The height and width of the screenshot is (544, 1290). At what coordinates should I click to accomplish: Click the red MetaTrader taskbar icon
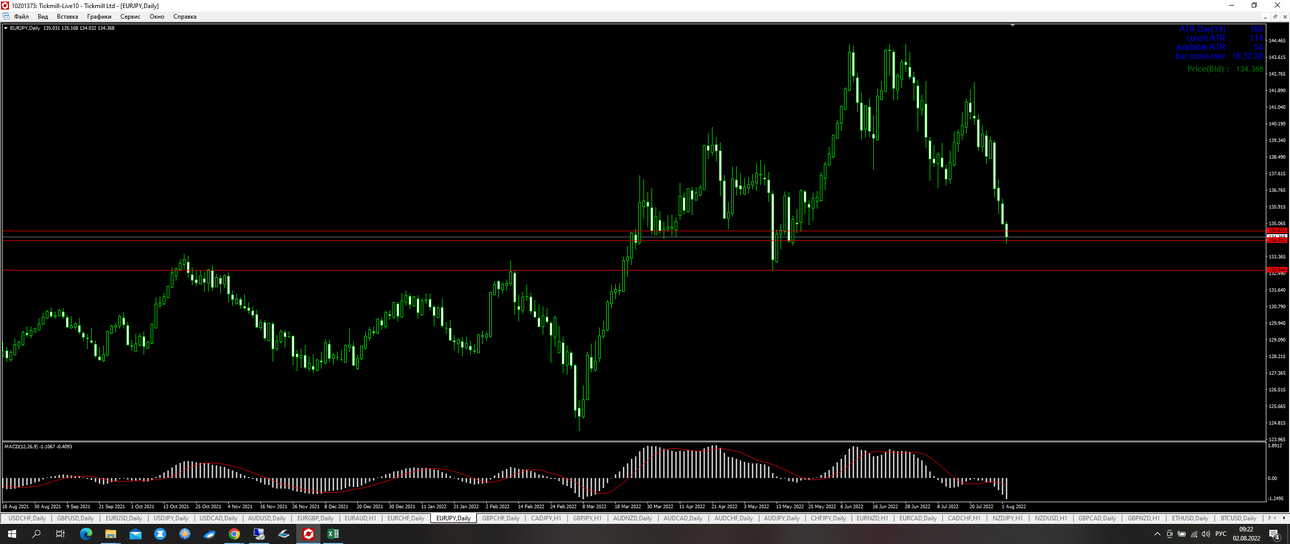coord(309,534)
